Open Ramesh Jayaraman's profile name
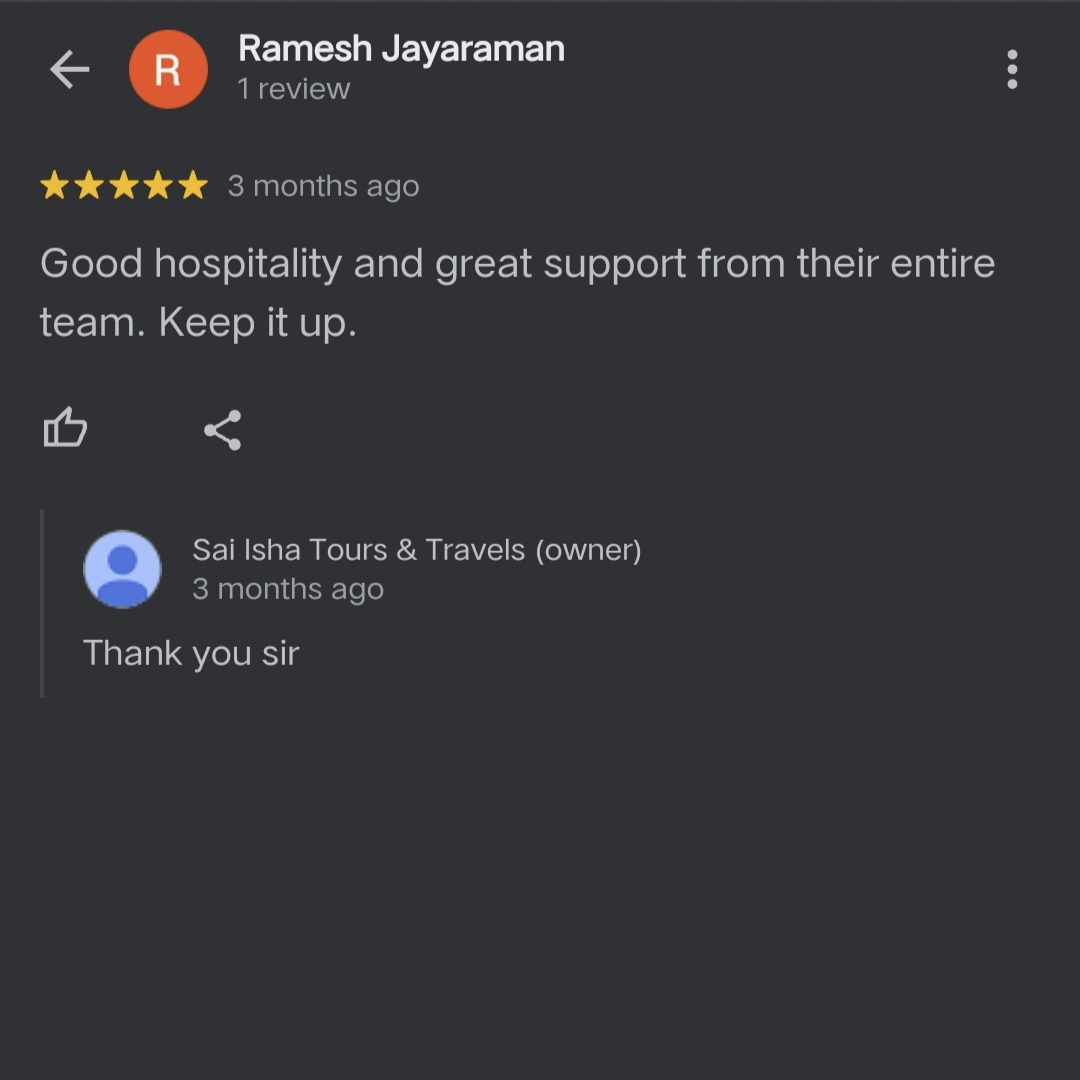This screenshot has width=1080, height=1080. click(401, 50)
